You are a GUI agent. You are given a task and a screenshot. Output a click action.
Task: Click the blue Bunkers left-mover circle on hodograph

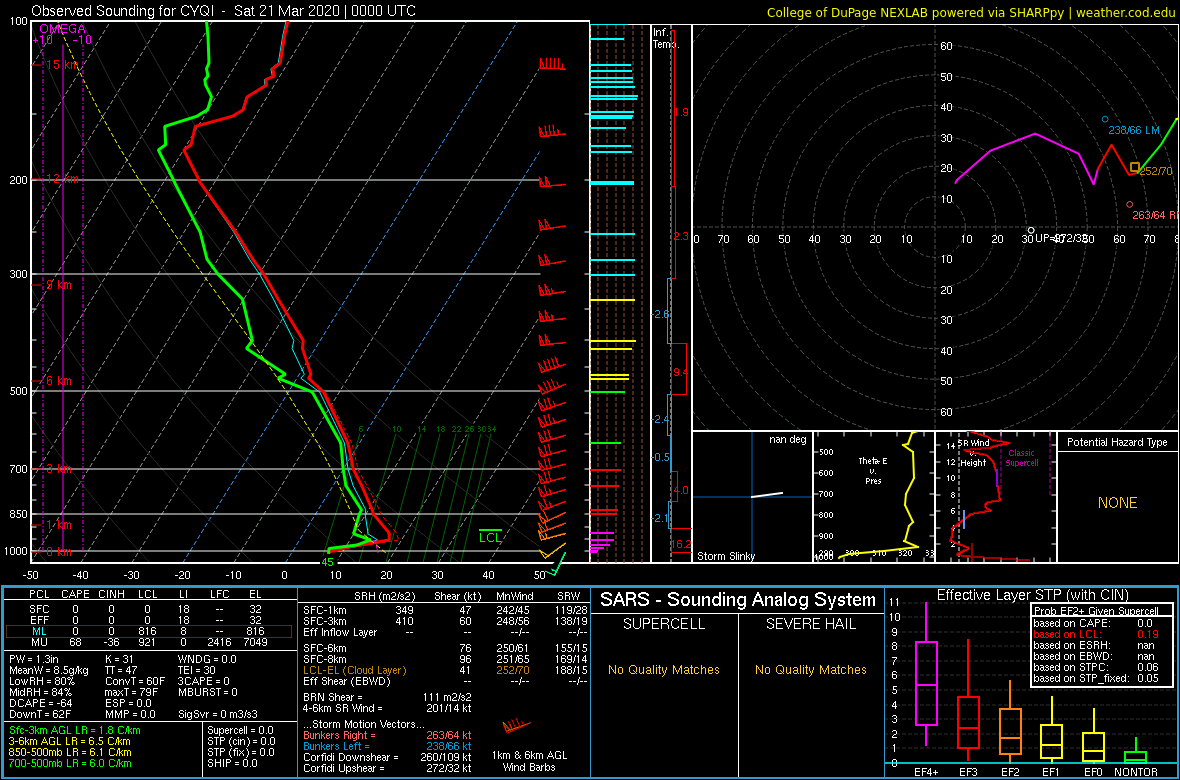(x=1105, y=119)
